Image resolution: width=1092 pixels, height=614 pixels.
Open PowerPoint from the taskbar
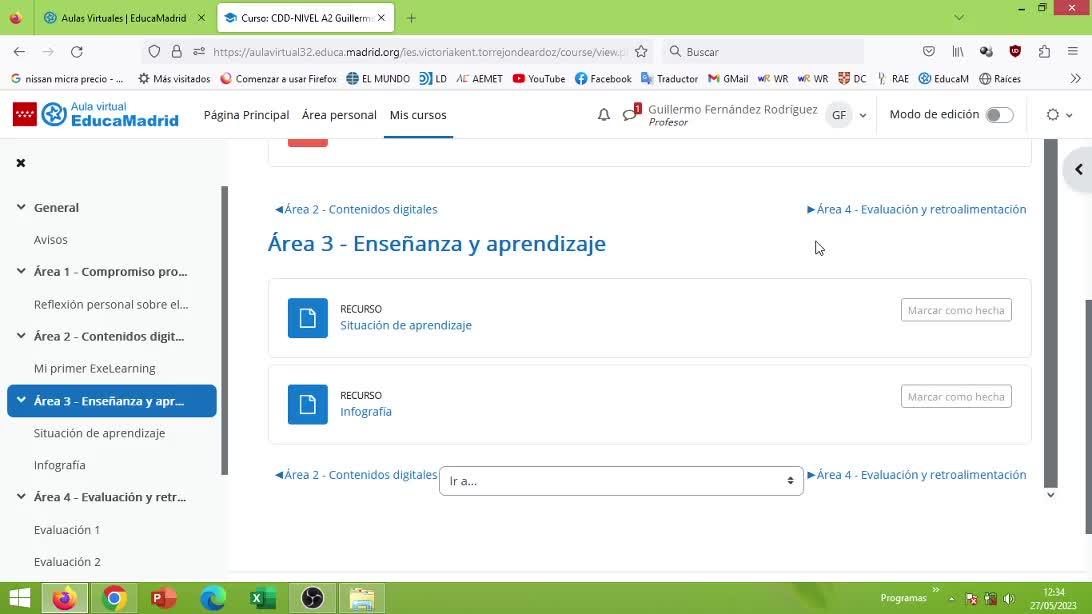(164, 598)
